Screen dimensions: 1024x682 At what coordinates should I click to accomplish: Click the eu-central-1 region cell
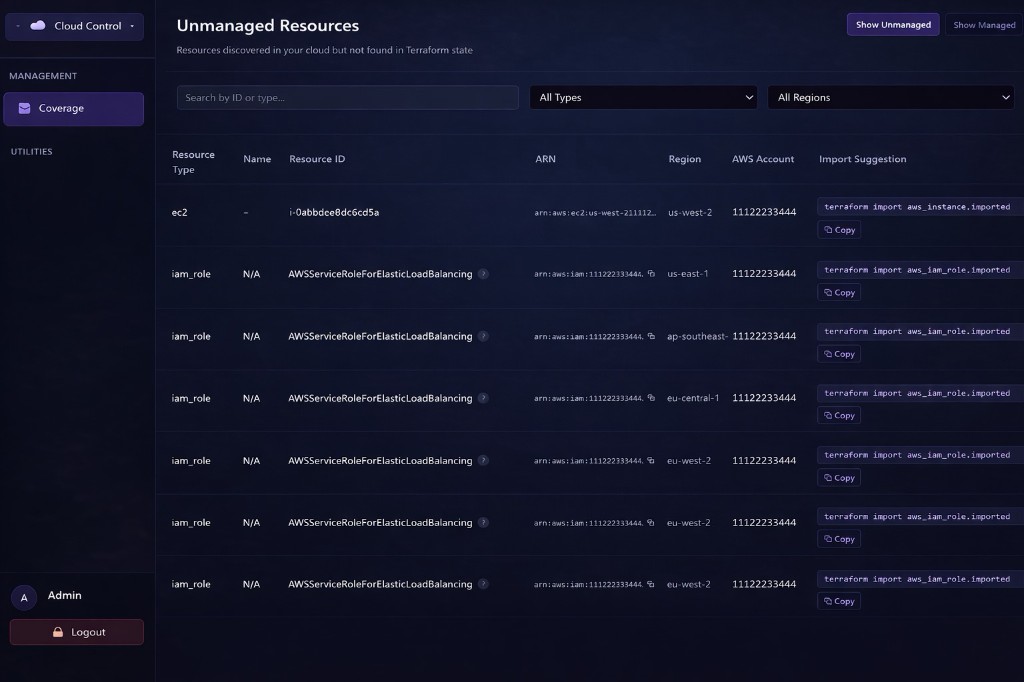point(693,398)
